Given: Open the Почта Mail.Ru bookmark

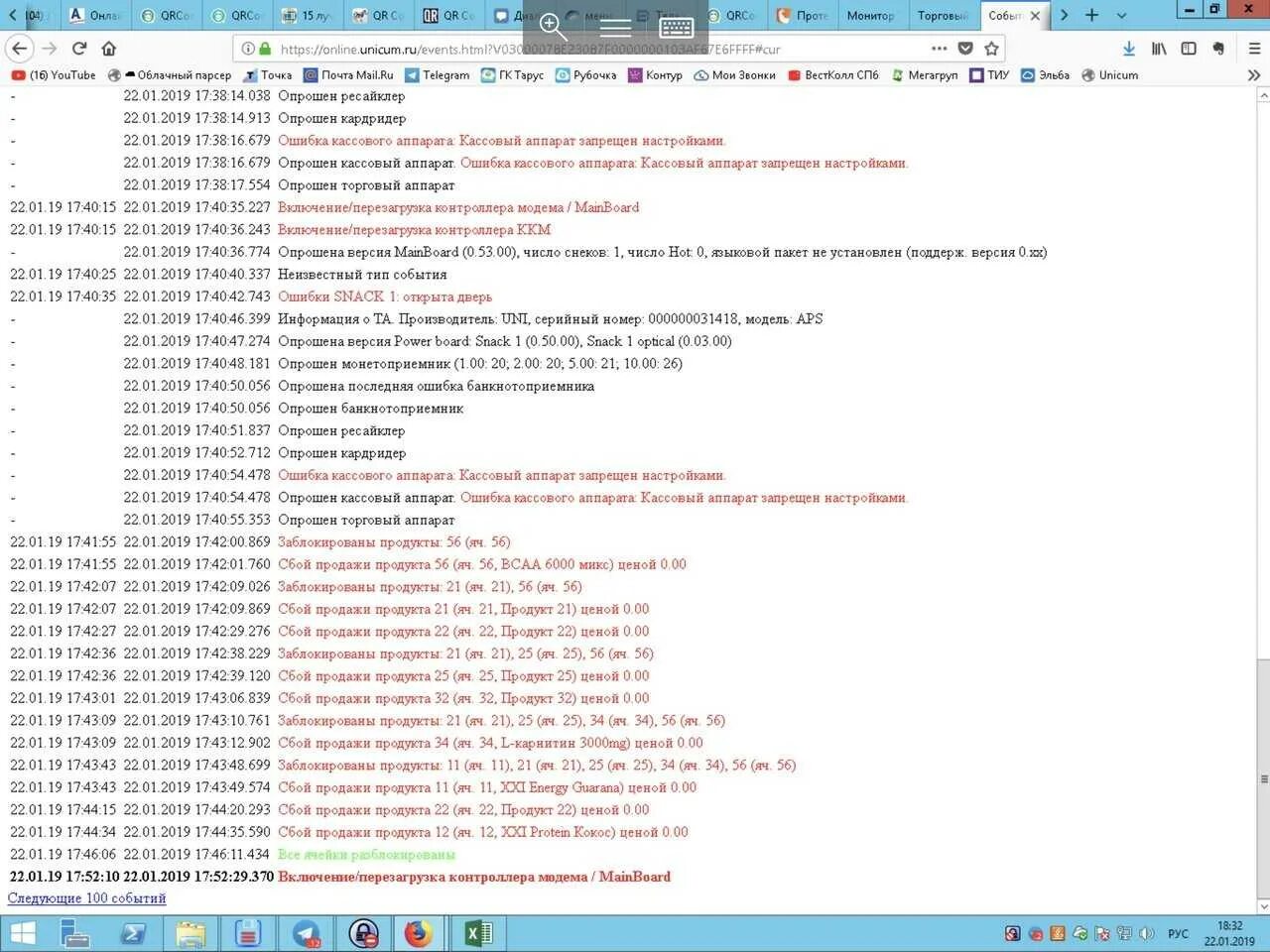Looking at the screenshot, I should click(348, 75).
